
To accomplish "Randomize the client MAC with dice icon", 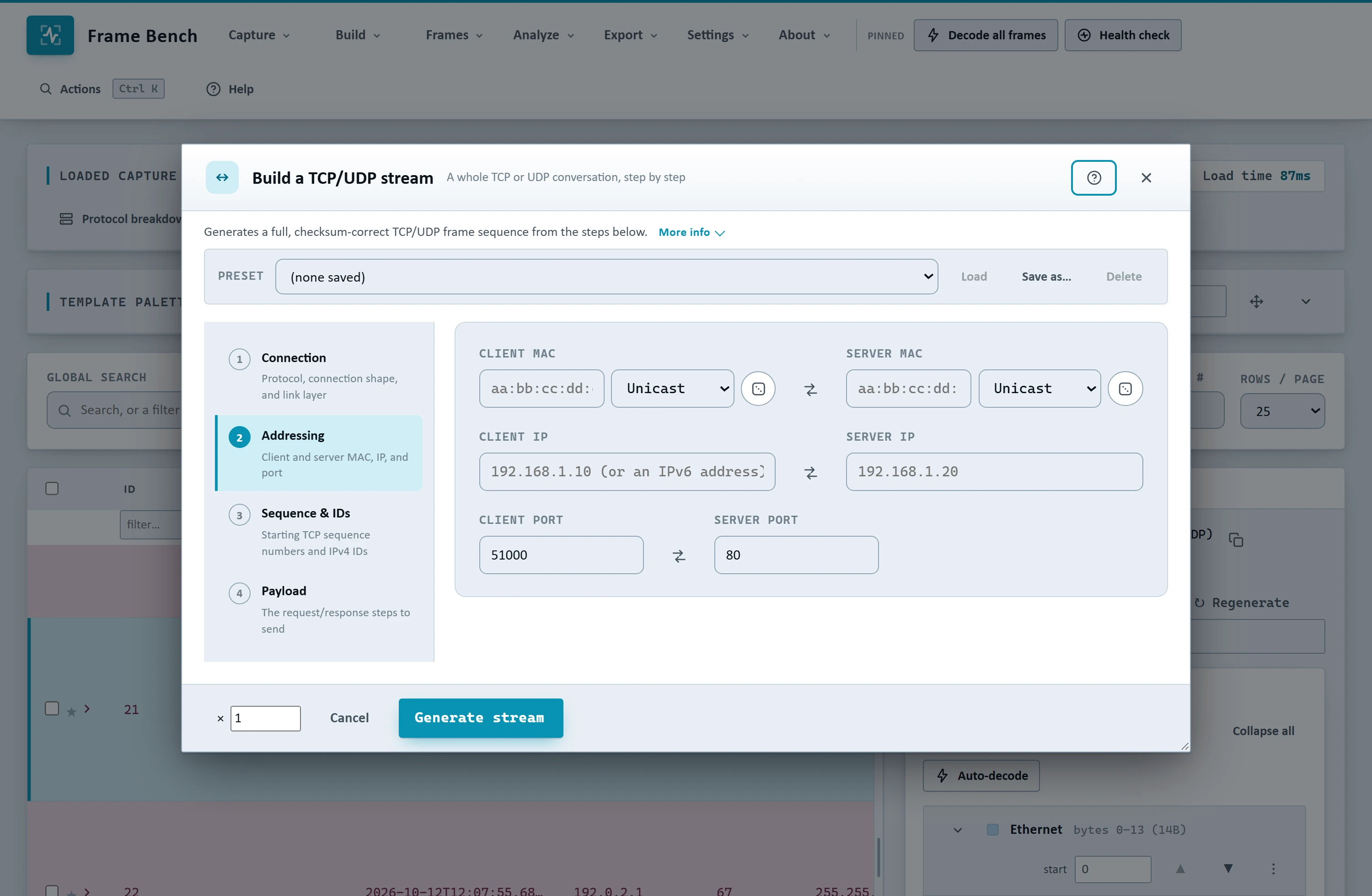I will tap(758, 389).
